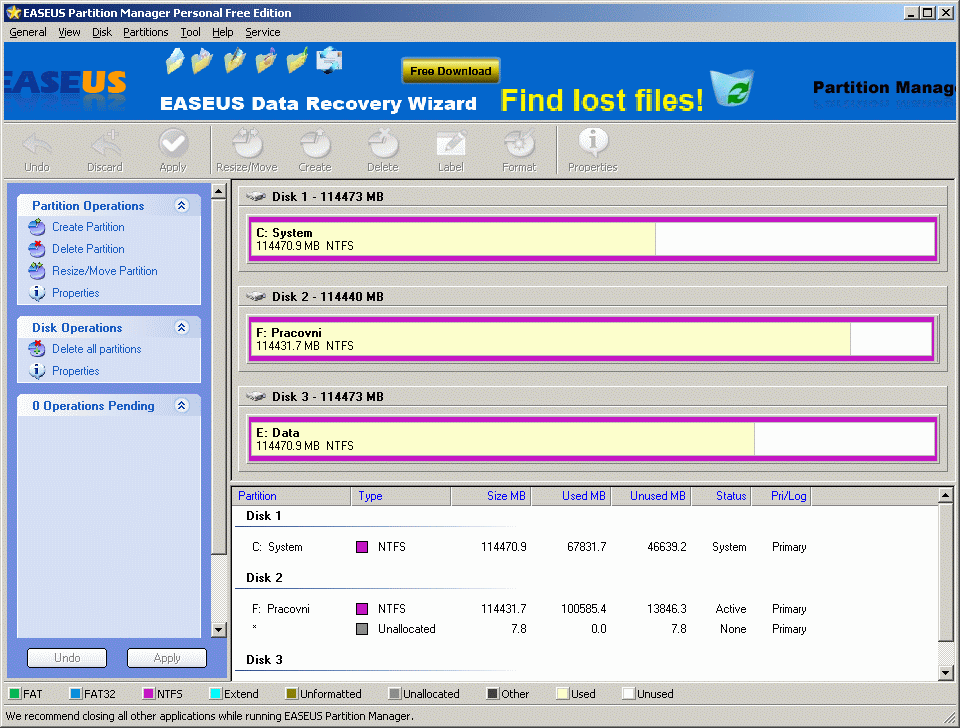This screenshot has height=728, width=960.
Task: Collapse the Partition Operations panel
Action: pyautogui.click(x=181, y=206)
